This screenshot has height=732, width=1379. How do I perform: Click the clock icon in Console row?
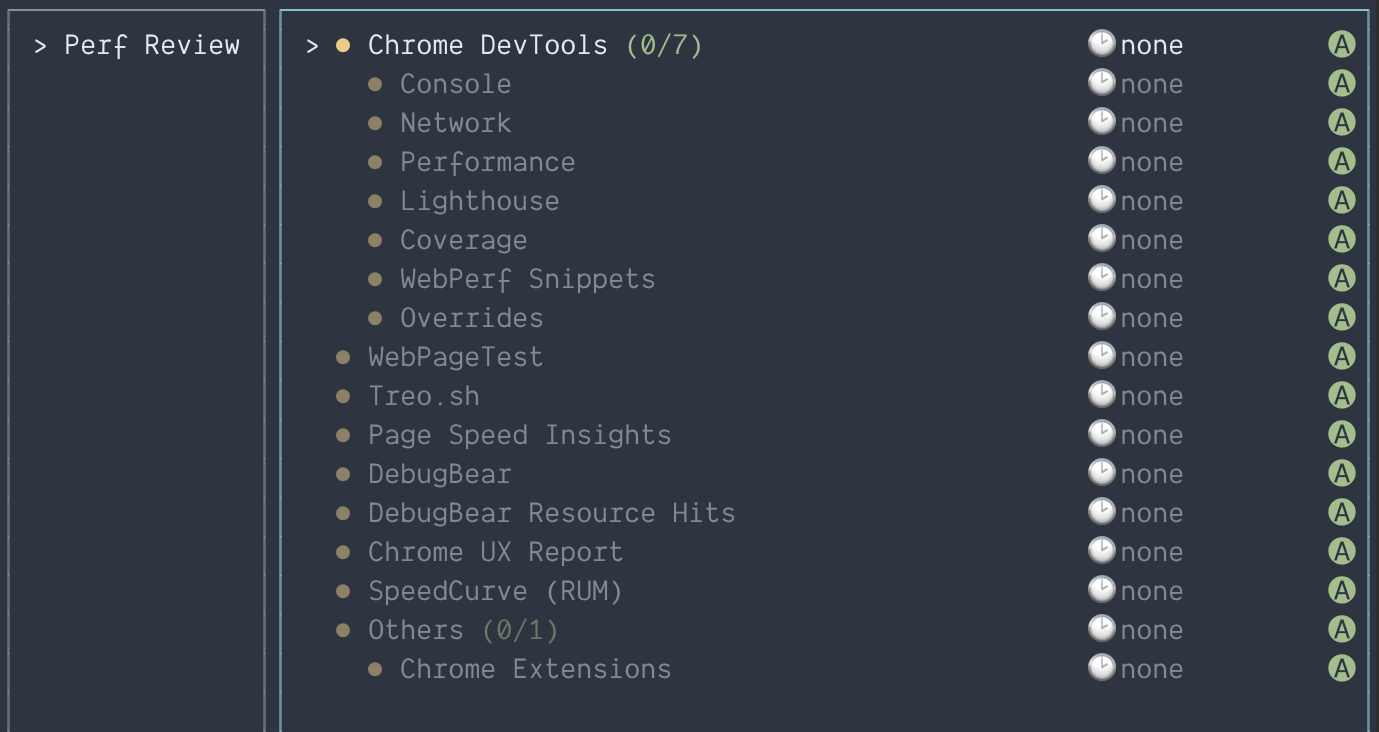tap(1101, 83)
